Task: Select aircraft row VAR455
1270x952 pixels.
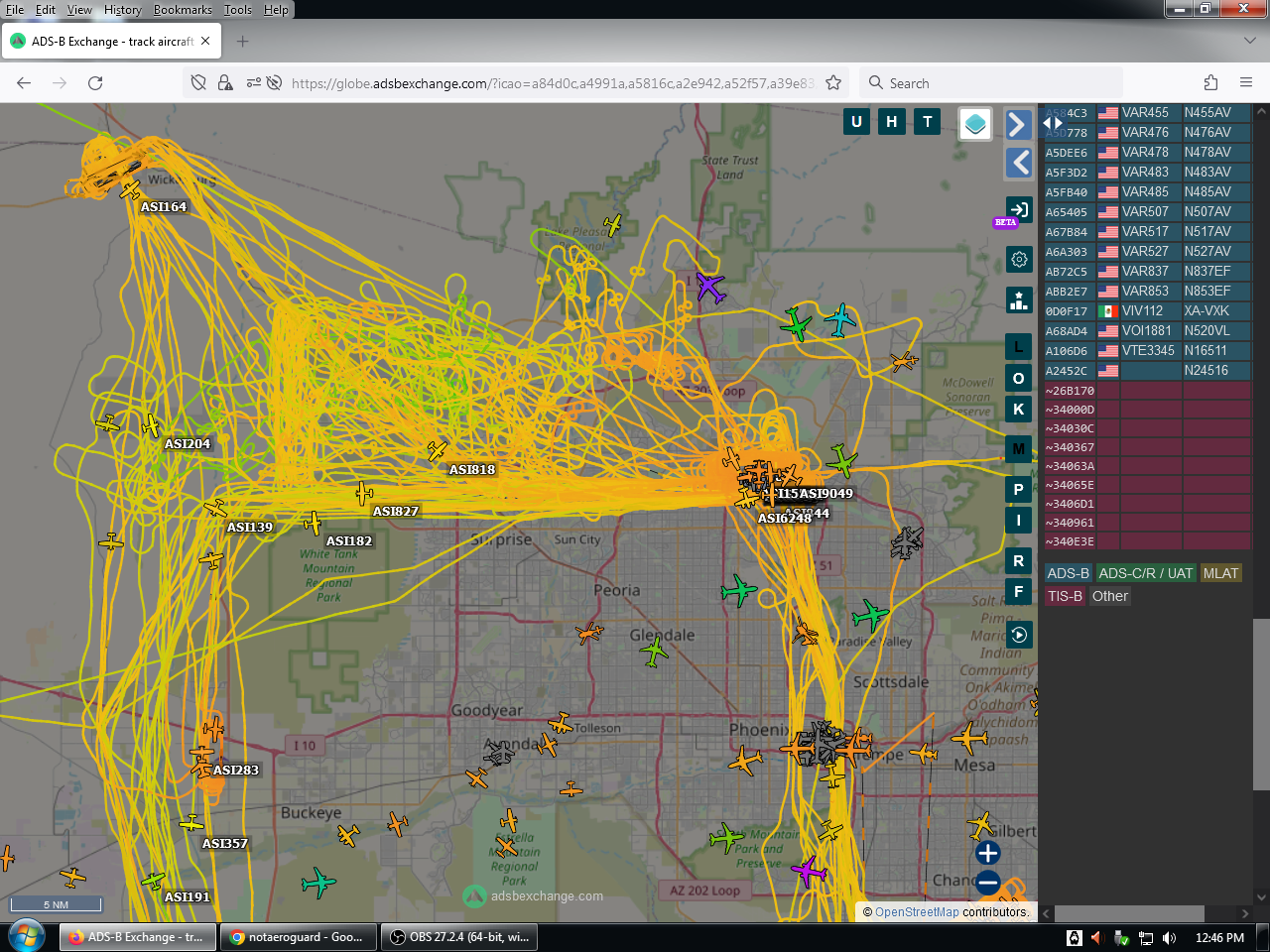Action: [1147, 113]
